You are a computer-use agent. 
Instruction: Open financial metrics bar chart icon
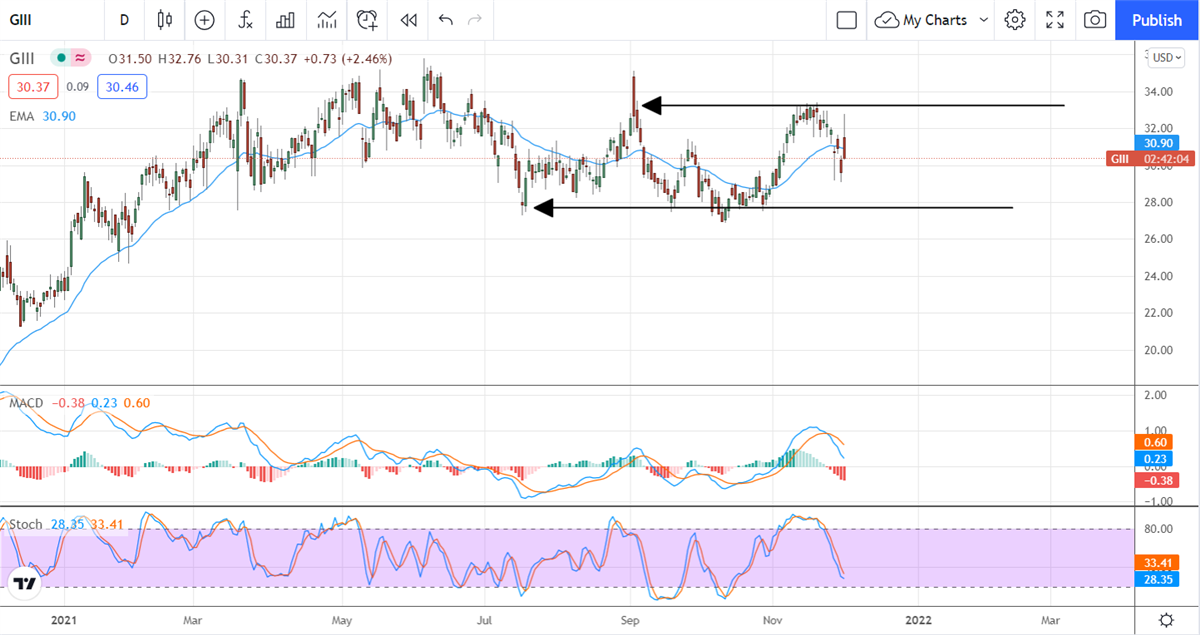pos(285,20)
